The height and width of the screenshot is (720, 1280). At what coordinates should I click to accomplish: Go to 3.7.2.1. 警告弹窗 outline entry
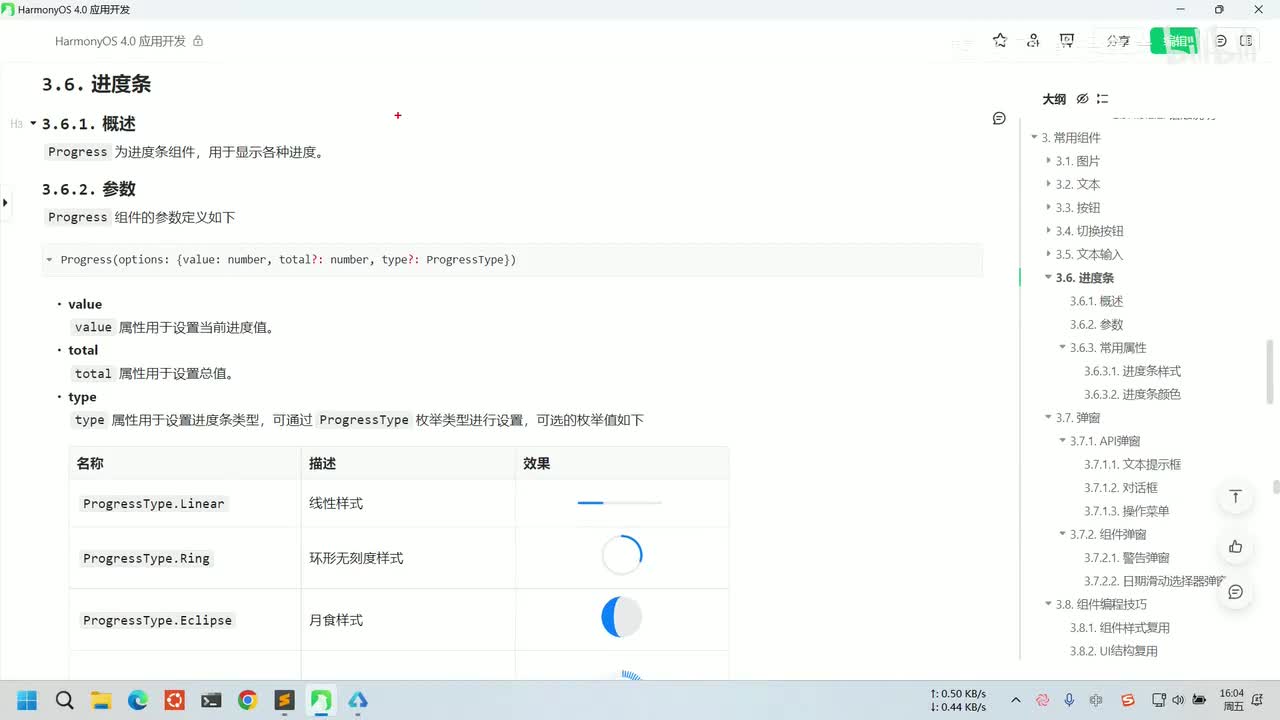tap(1127, 557)
